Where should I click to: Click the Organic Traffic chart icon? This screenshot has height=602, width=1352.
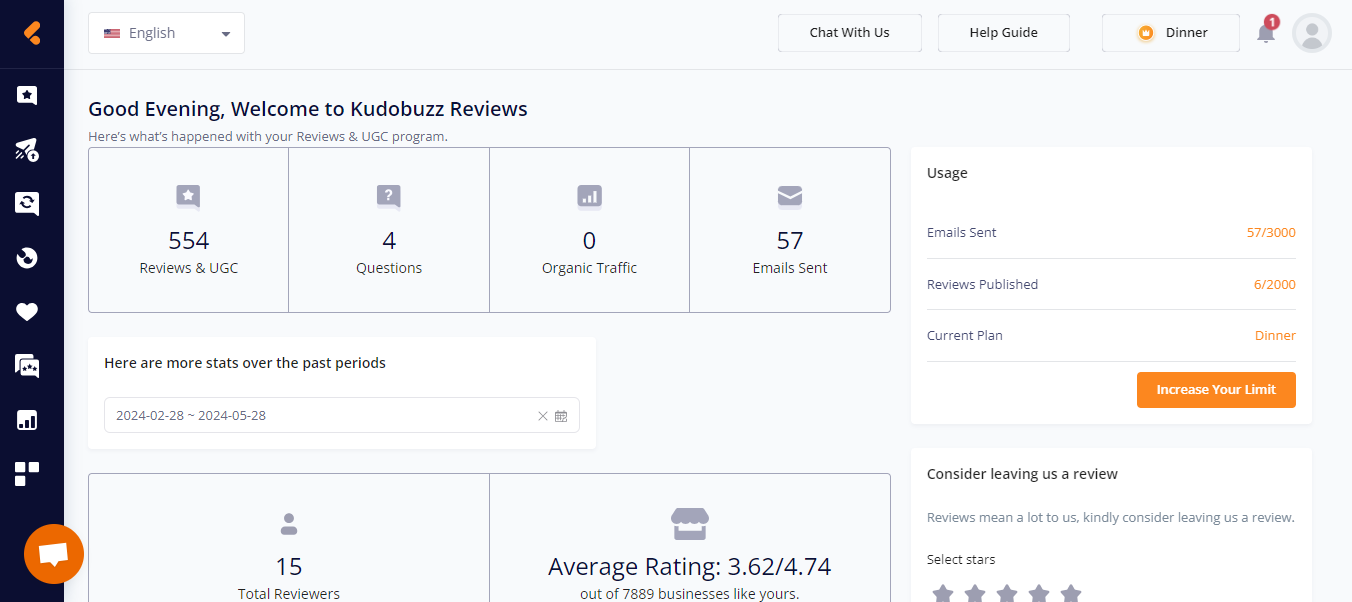point(589,196)
